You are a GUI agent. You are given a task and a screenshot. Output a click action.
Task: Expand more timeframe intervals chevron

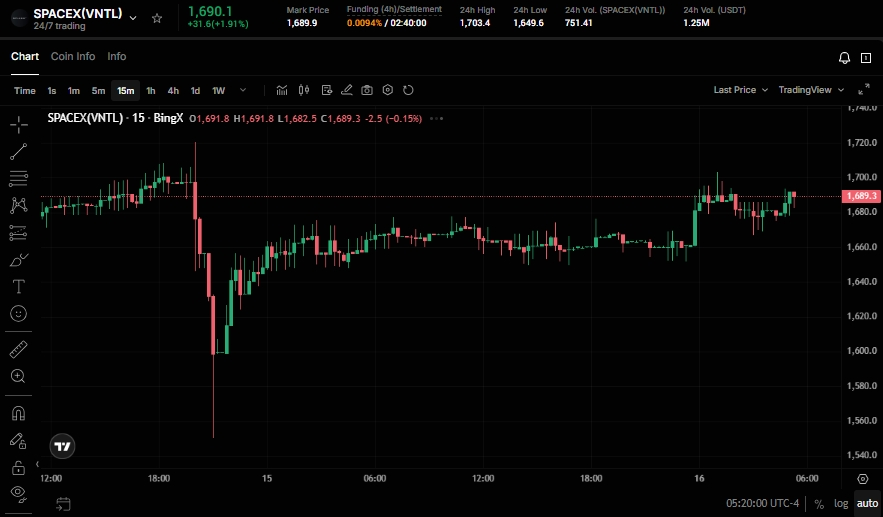coord(243,90)
